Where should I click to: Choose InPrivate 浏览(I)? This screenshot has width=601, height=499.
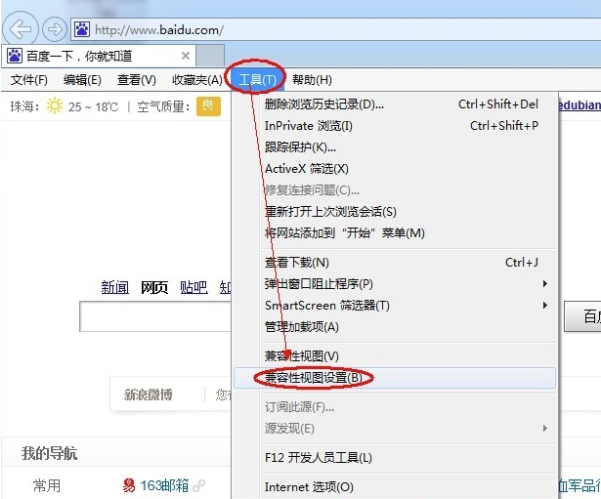395,125
